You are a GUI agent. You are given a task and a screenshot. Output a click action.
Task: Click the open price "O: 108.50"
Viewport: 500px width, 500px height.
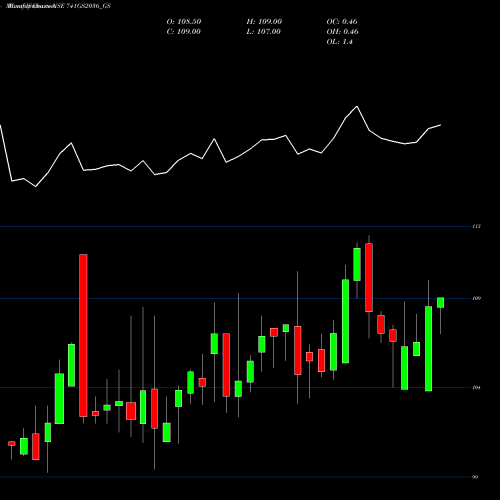tap(184, 22)
